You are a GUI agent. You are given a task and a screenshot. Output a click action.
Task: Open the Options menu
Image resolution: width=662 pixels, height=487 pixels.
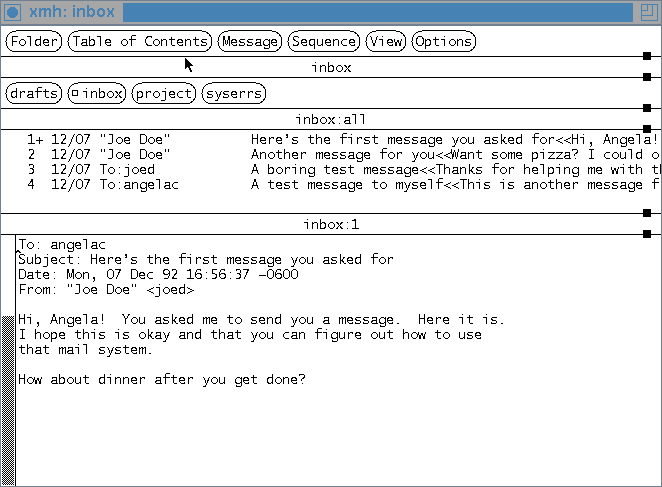[x=443, y=41]
